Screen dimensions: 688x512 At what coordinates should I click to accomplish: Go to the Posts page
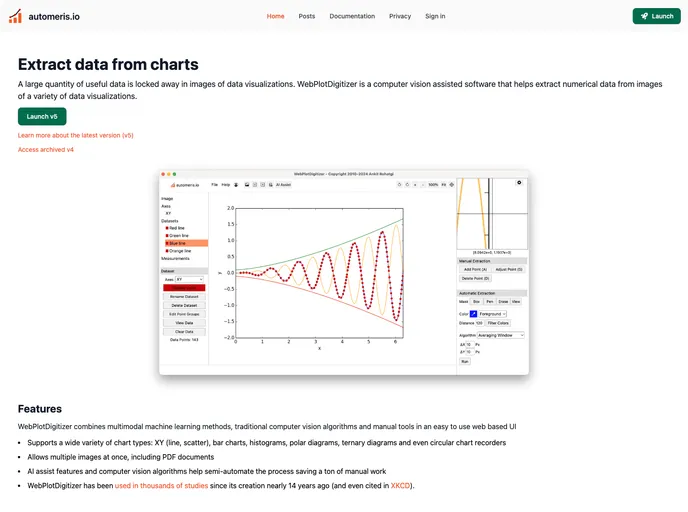[x=307, y=16]
